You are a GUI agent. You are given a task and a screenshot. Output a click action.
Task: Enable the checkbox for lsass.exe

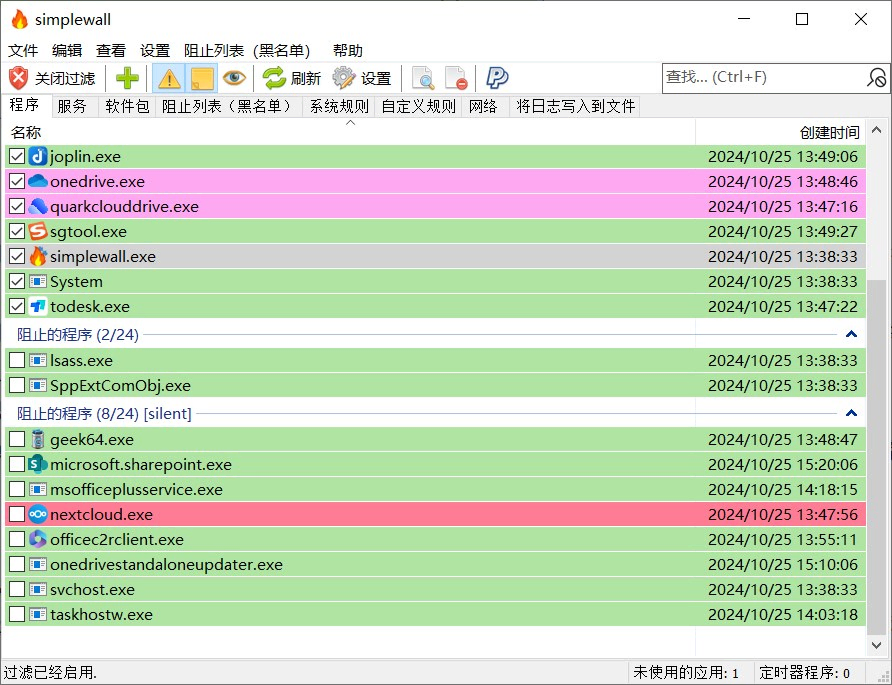pos(17,360)
